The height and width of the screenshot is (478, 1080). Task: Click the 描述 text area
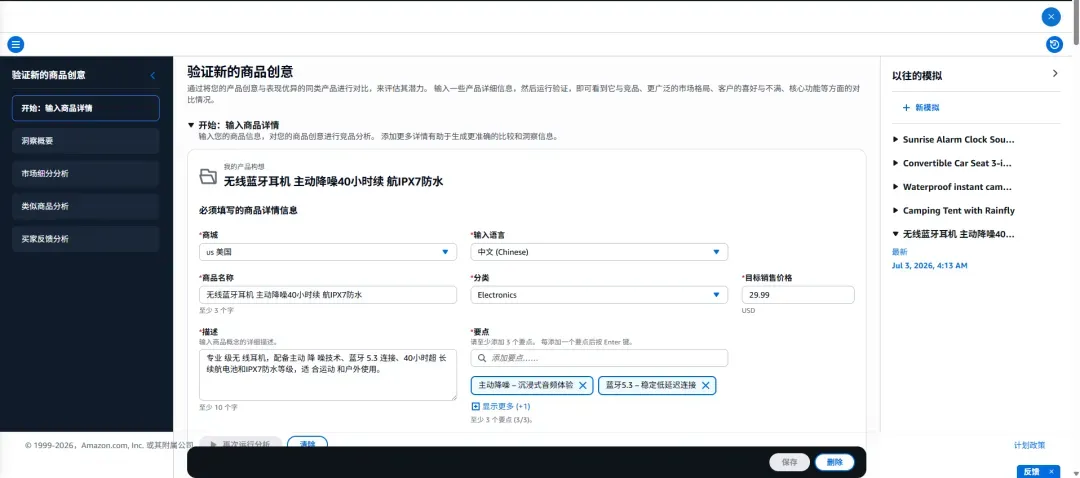[x=328, y=375]
